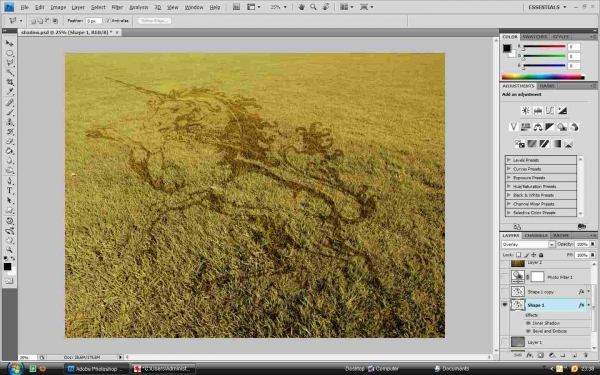Switch to the Channels tab
Screen dimensions: 600x375
[x=536, y=235]
